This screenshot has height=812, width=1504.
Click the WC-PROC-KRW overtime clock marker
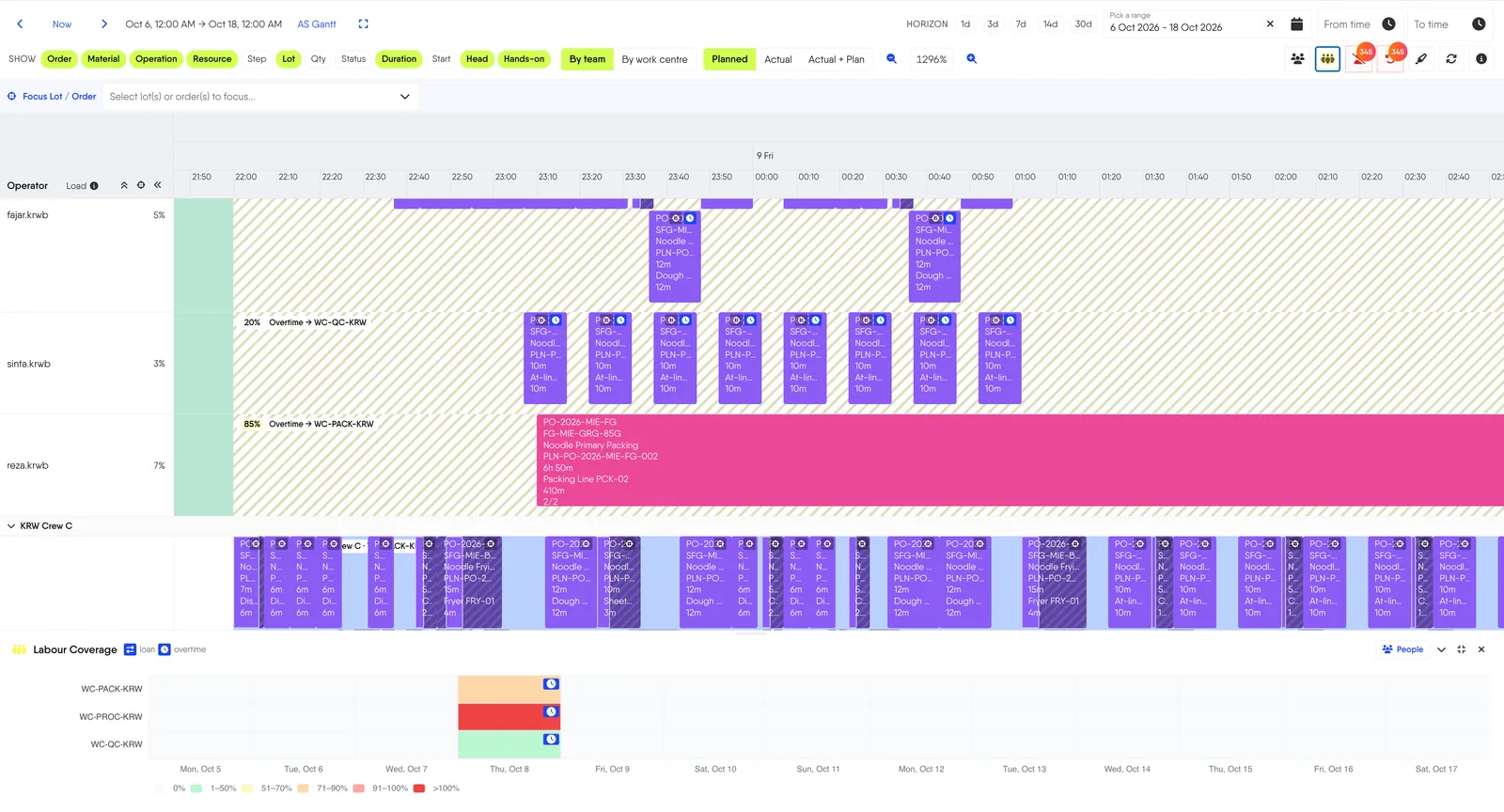pyautogui.click(x=551, y=711)
